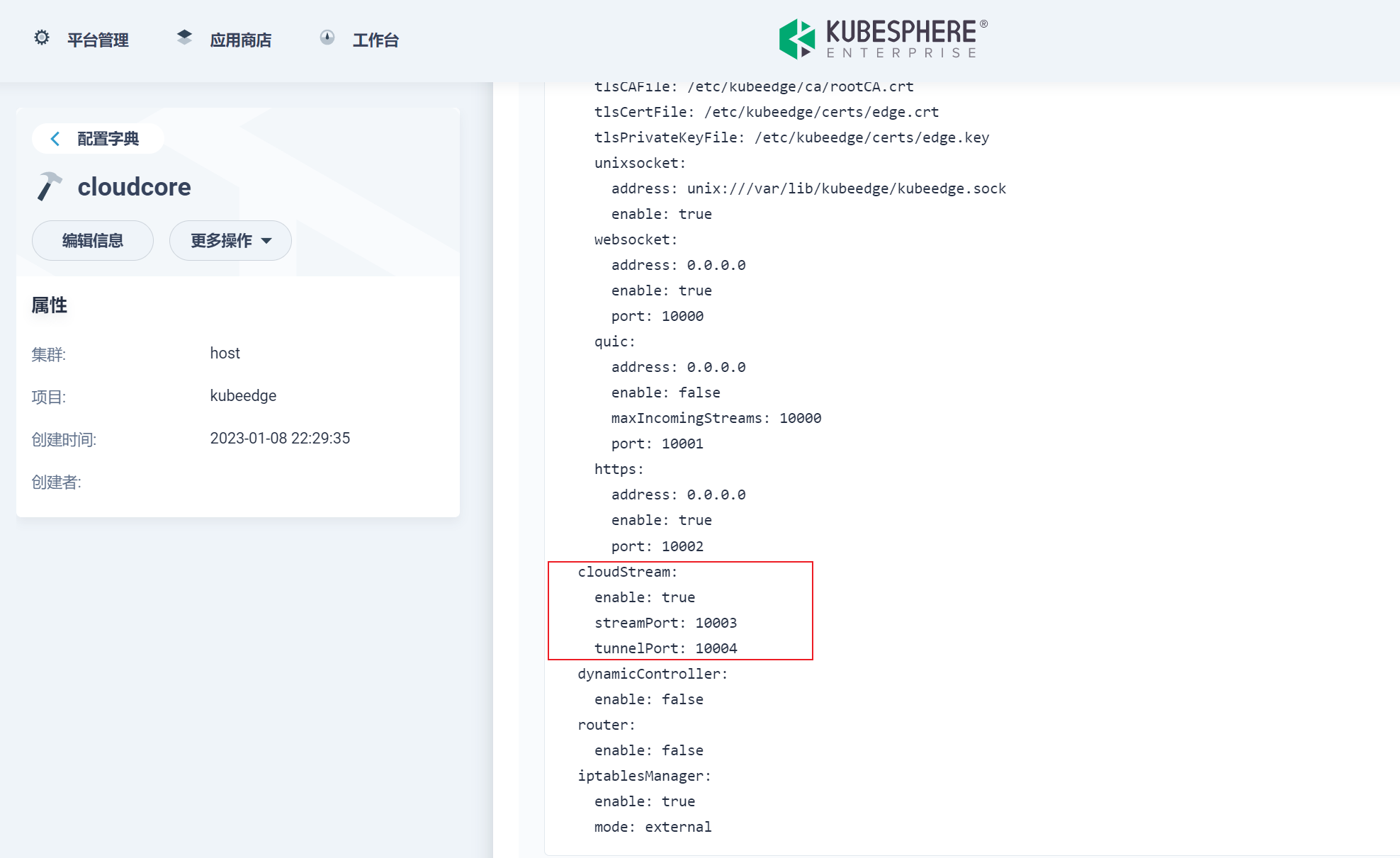This screenshot has height=858, width=1400.
Task: Click the 属性 section heading
Action: pos(50,305)
